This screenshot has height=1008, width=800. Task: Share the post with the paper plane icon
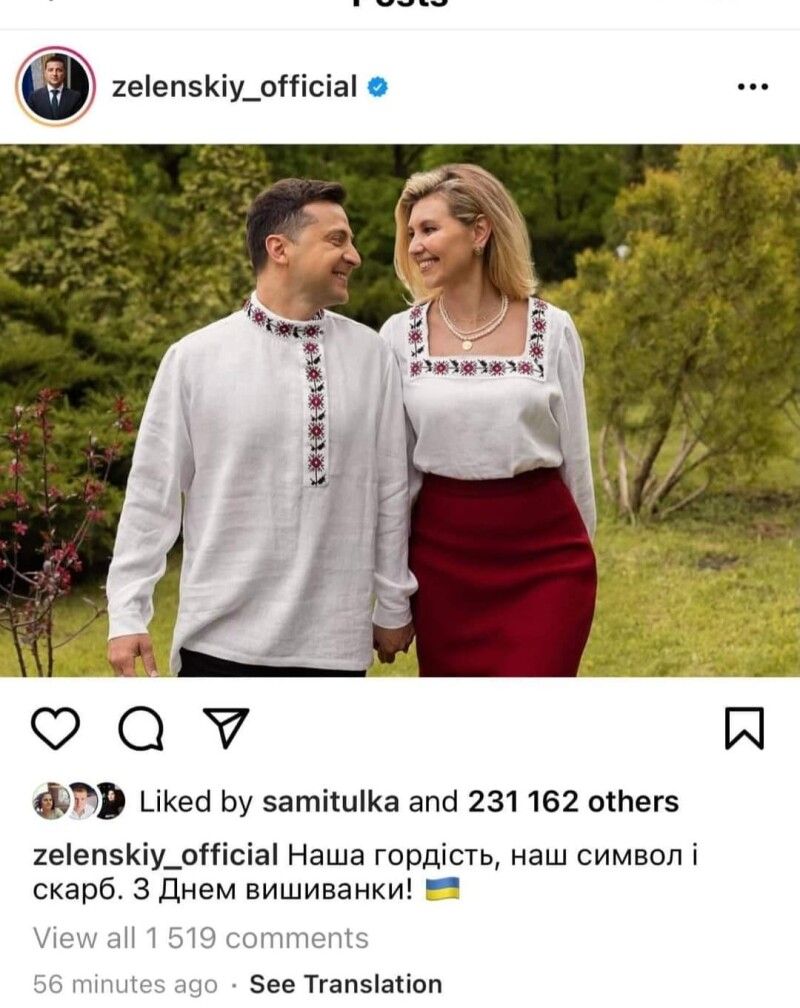(x=226, y=728)
